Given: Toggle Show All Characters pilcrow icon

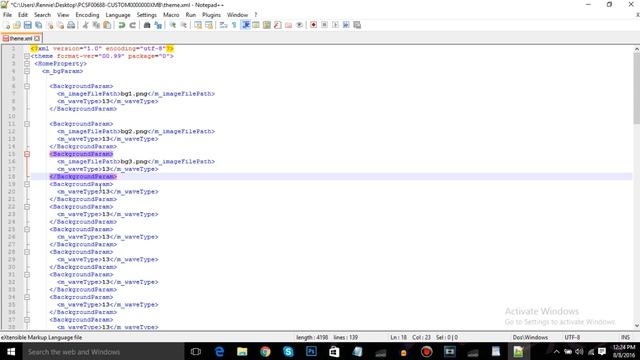Looking at the screenshot, I should [234, 25].
